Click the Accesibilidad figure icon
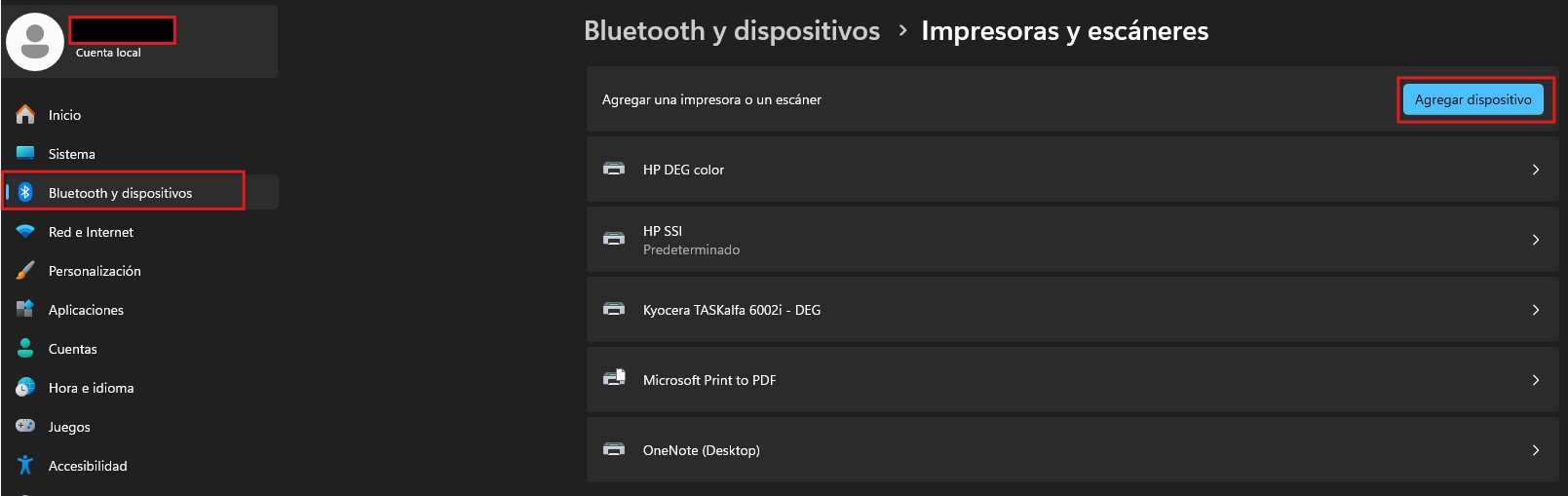This screenshot has height=496, width=1568. point(25,465)
